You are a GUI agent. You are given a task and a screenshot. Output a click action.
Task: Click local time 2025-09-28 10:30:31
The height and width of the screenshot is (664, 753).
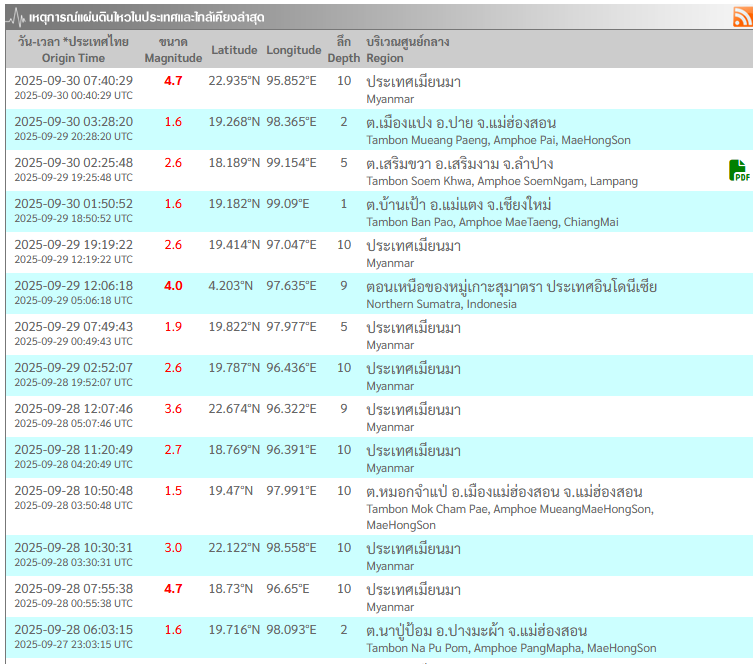pyautogui.click(x=73, y=548)
